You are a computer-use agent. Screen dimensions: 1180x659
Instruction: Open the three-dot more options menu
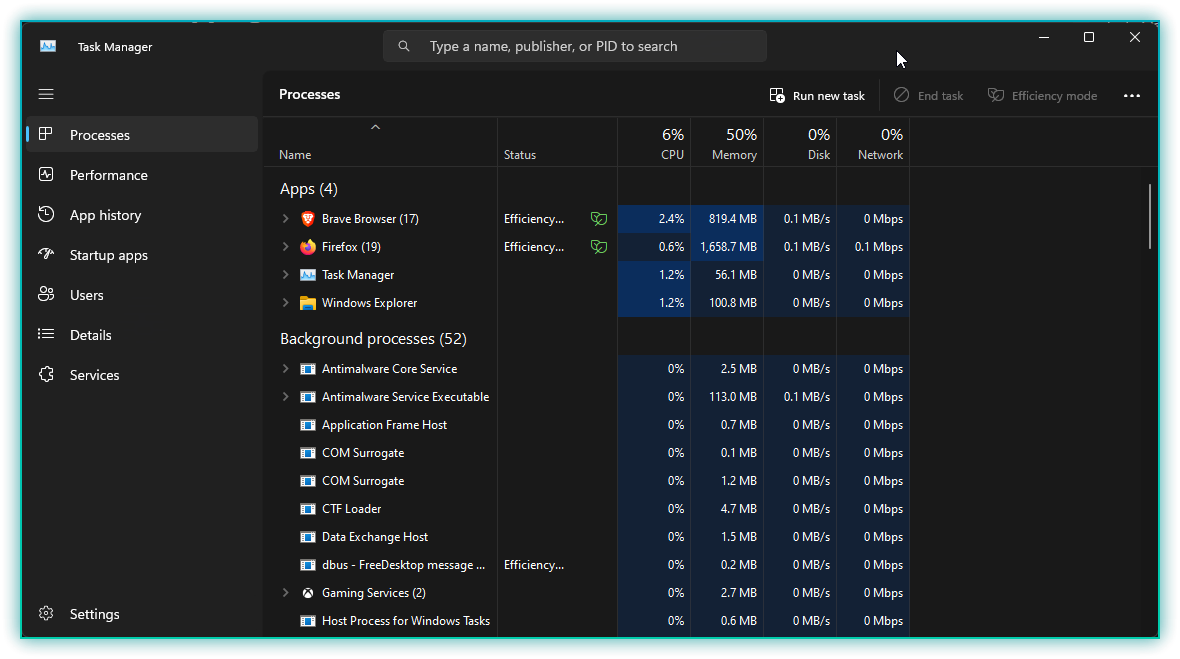click(1132, 96)
